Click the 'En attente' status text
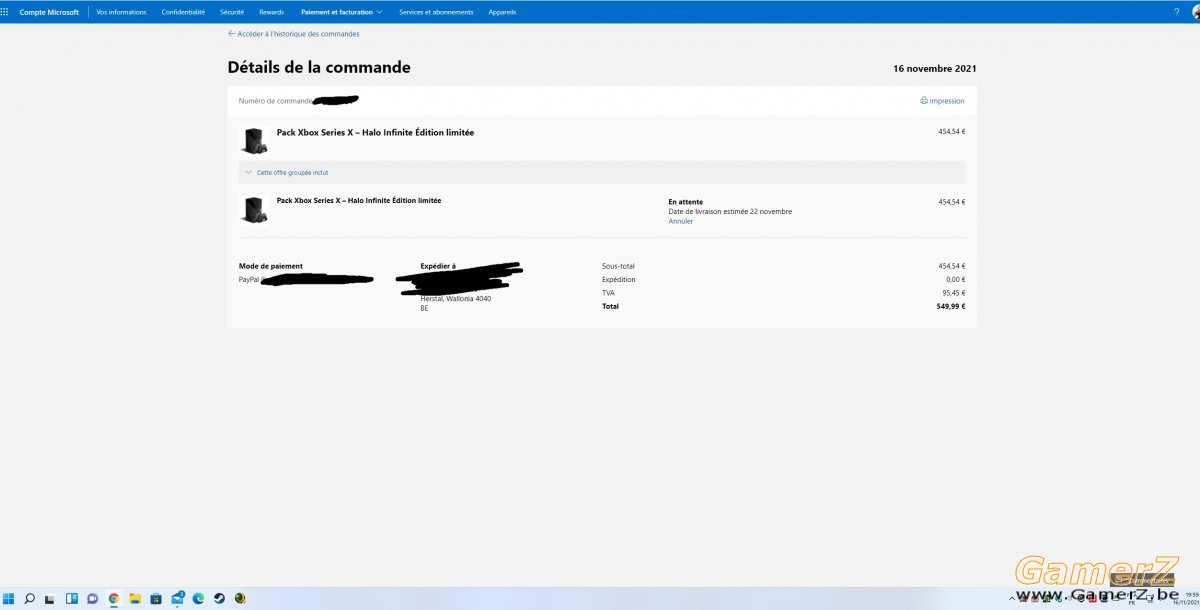The image size is (1200, 610). tap(685, 202)
